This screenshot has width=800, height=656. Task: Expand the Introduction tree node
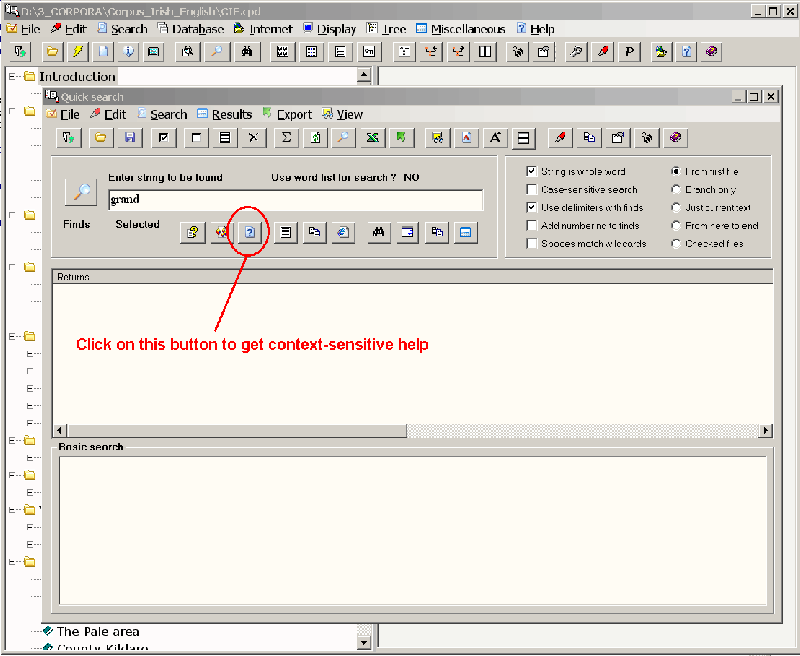pyautogui.click(x=13, y=76)
